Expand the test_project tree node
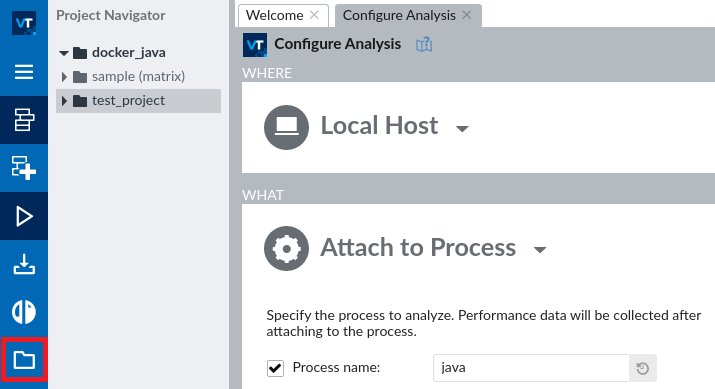 (x=64, y=101)
